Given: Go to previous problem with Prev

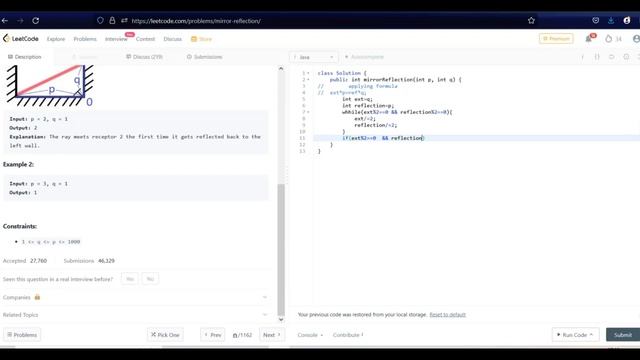Looking at the screenshot, I should pos(213,335).
